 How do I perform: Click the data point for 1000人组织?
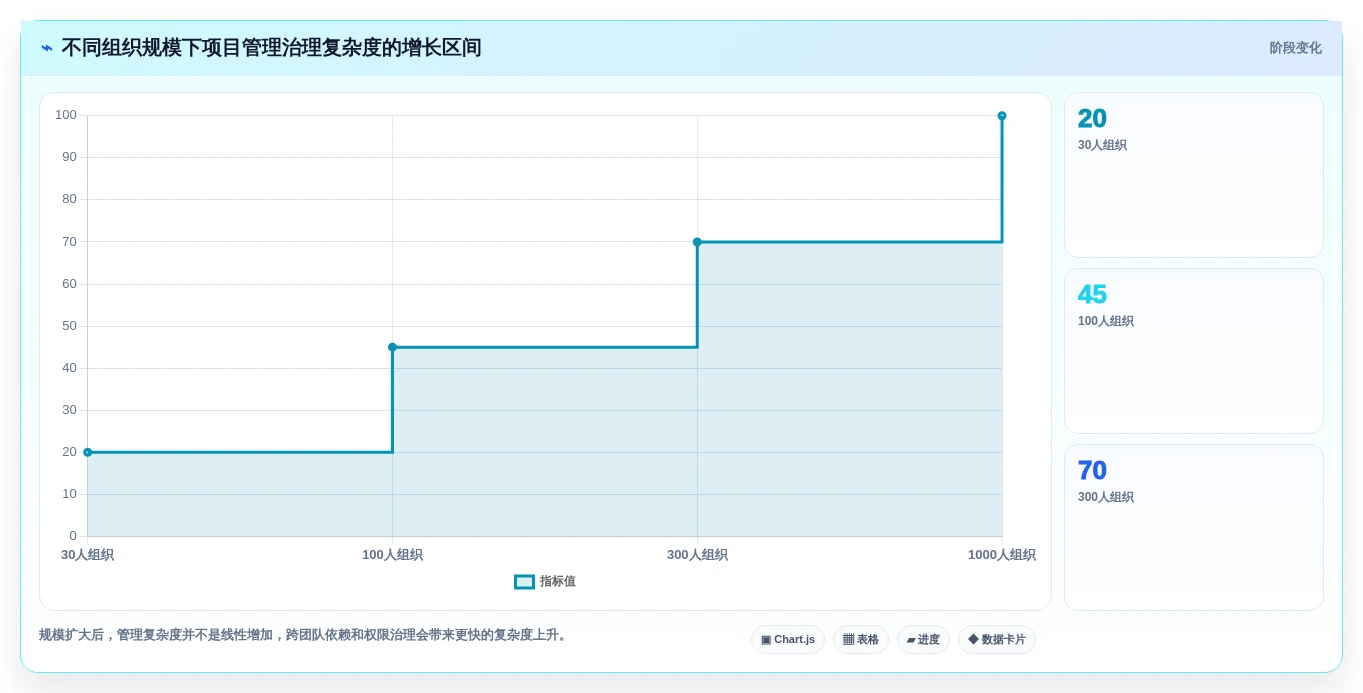[x=1002, y=116]
